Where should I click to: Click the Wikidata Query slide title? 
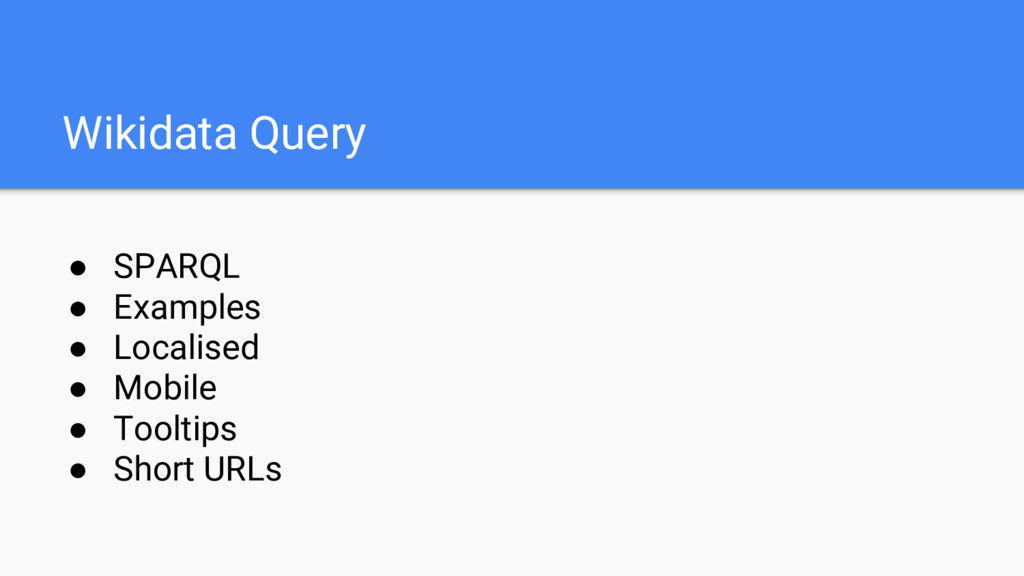214,134
